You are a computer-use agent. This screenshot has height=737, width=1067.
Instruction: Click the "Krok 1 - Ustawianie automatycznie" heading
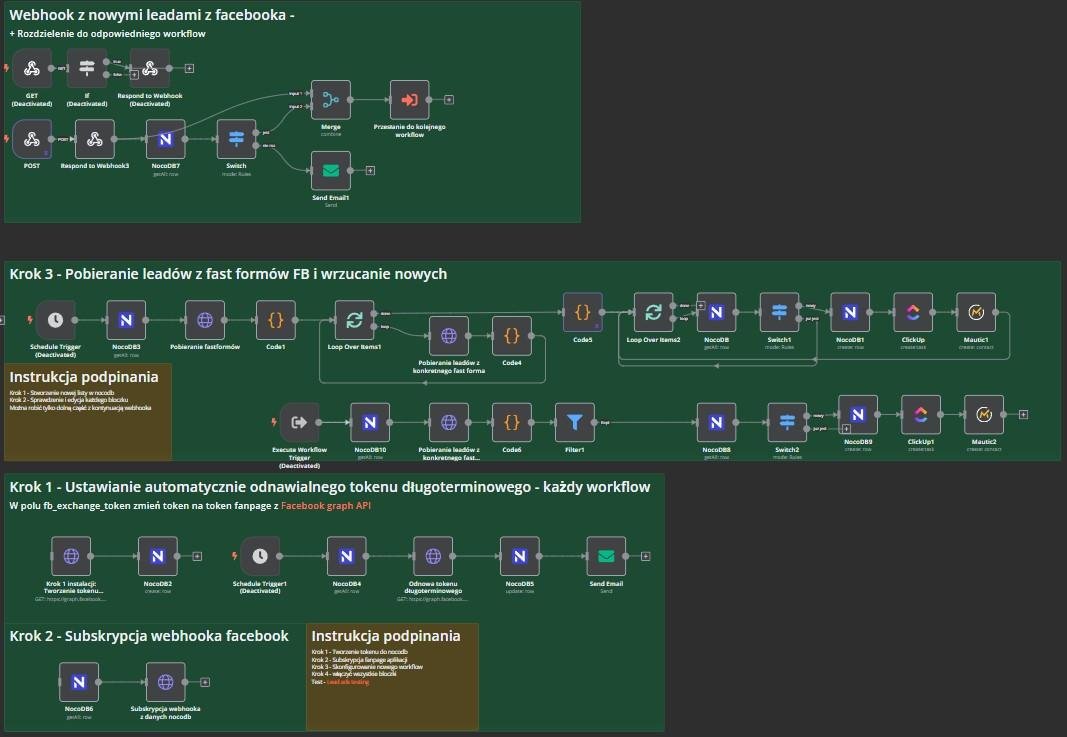click(329, 487)
